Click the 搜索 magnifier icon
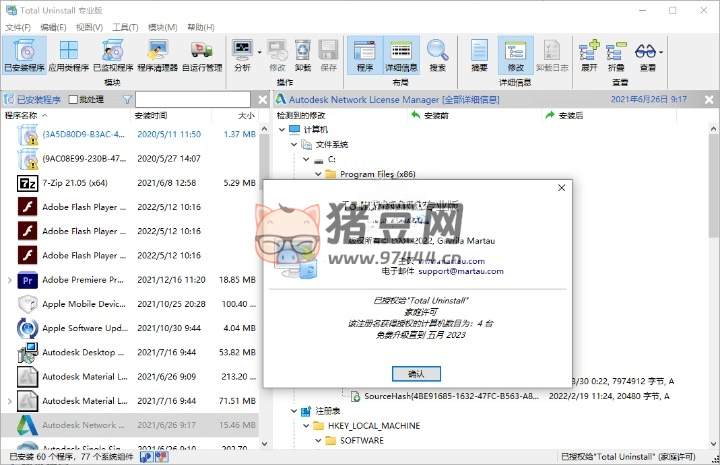Screen dimensions: 720x465 437,54
